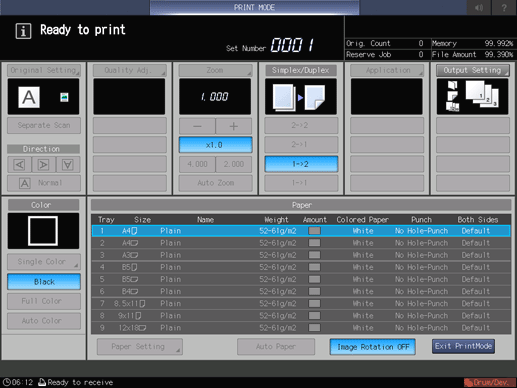Click the tray 1 paper amount indicator
This screenshot has width=517, height=388.
coord(314,231)
